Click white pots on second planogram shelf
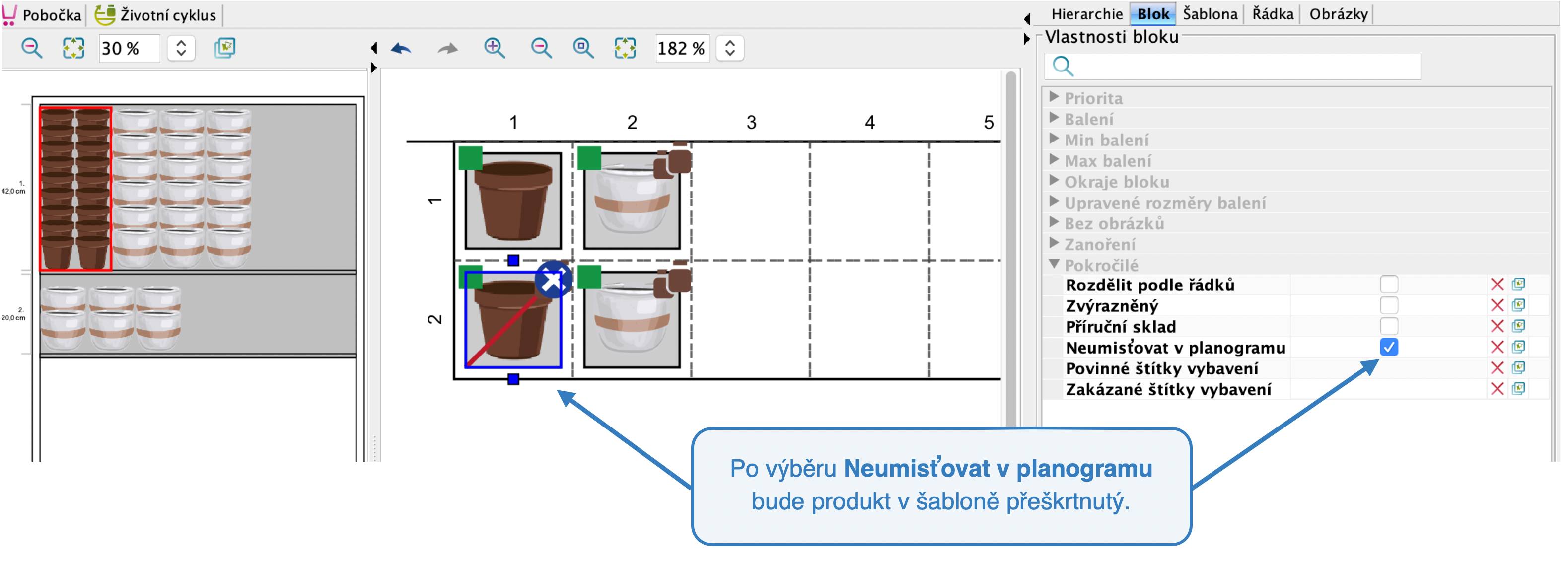The height and width of the screenshot is (569, 1568). click(x=111, y=319)
